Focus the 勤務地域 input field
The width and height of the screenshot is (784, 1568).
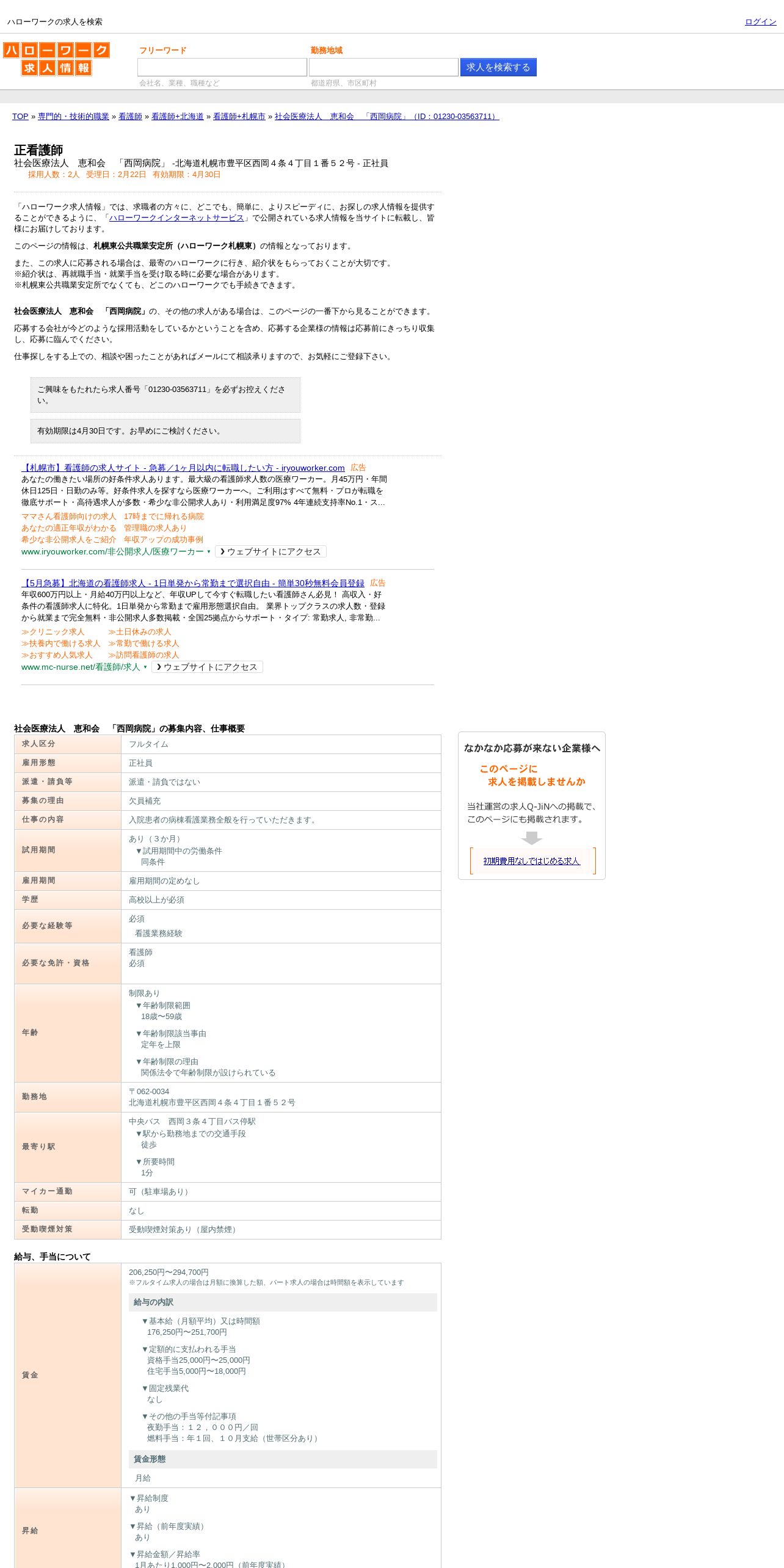click(383, 67)
